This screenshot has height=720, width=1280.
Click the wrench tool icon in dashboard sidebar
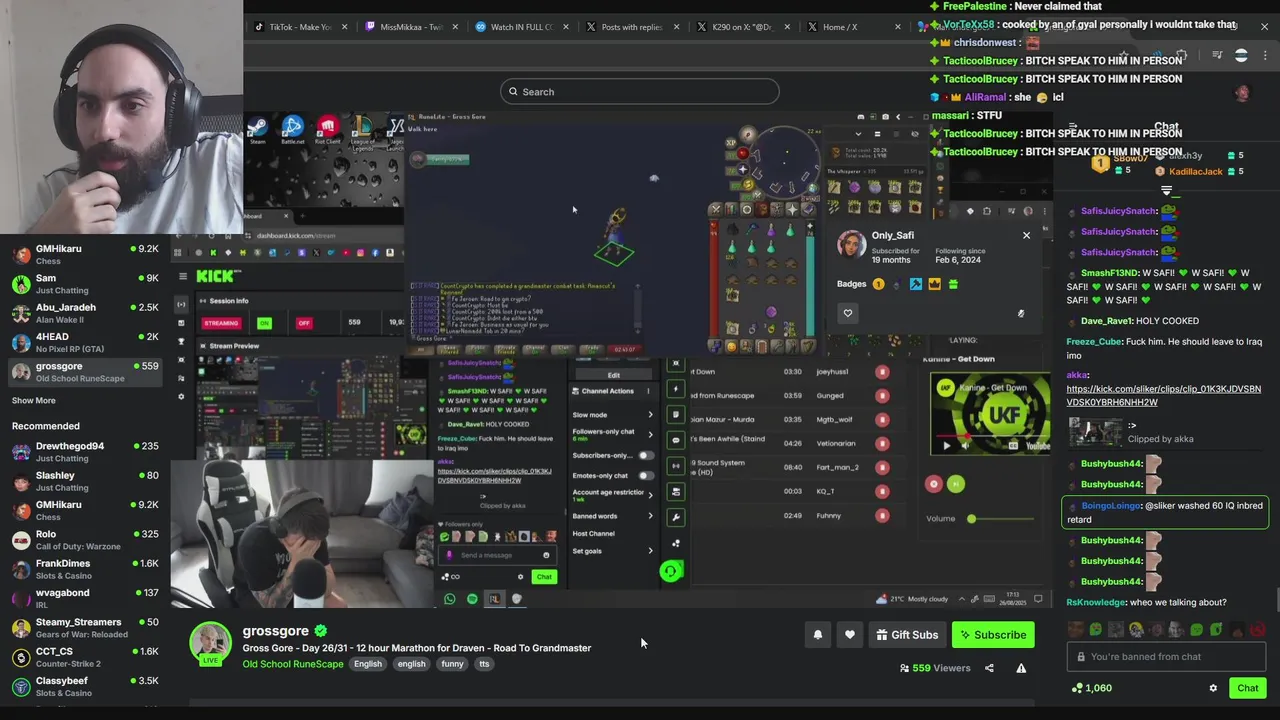[x=676, y=518]
